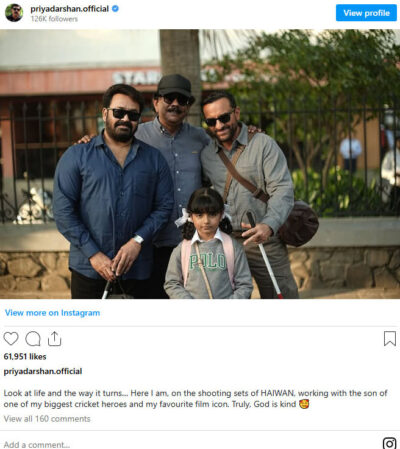Screen dimensions: 400x449
Task: Open the priyadarshan.official caption username
Action: tap(43, 371)
